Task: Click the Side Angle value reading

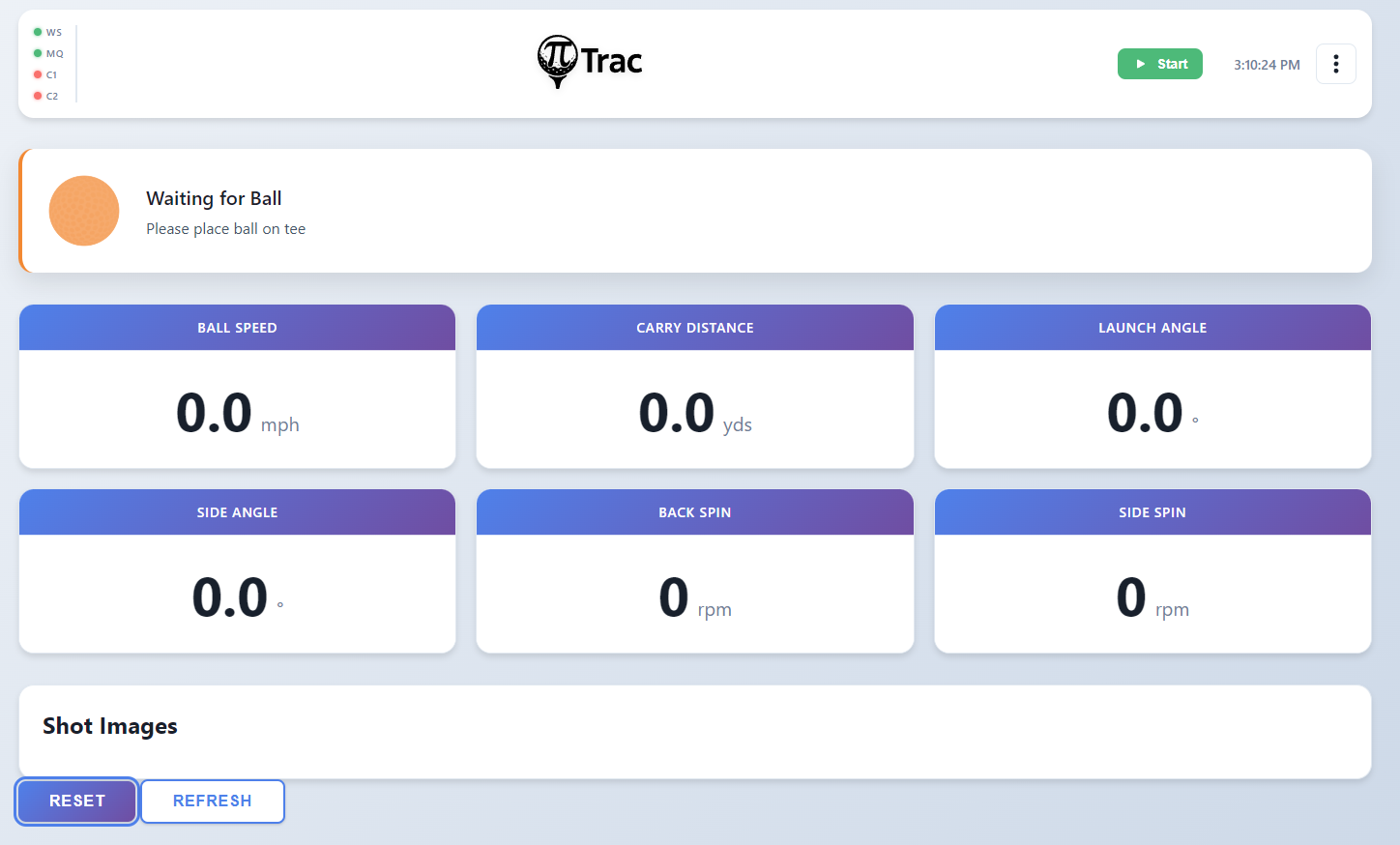Action: point(230,597)
